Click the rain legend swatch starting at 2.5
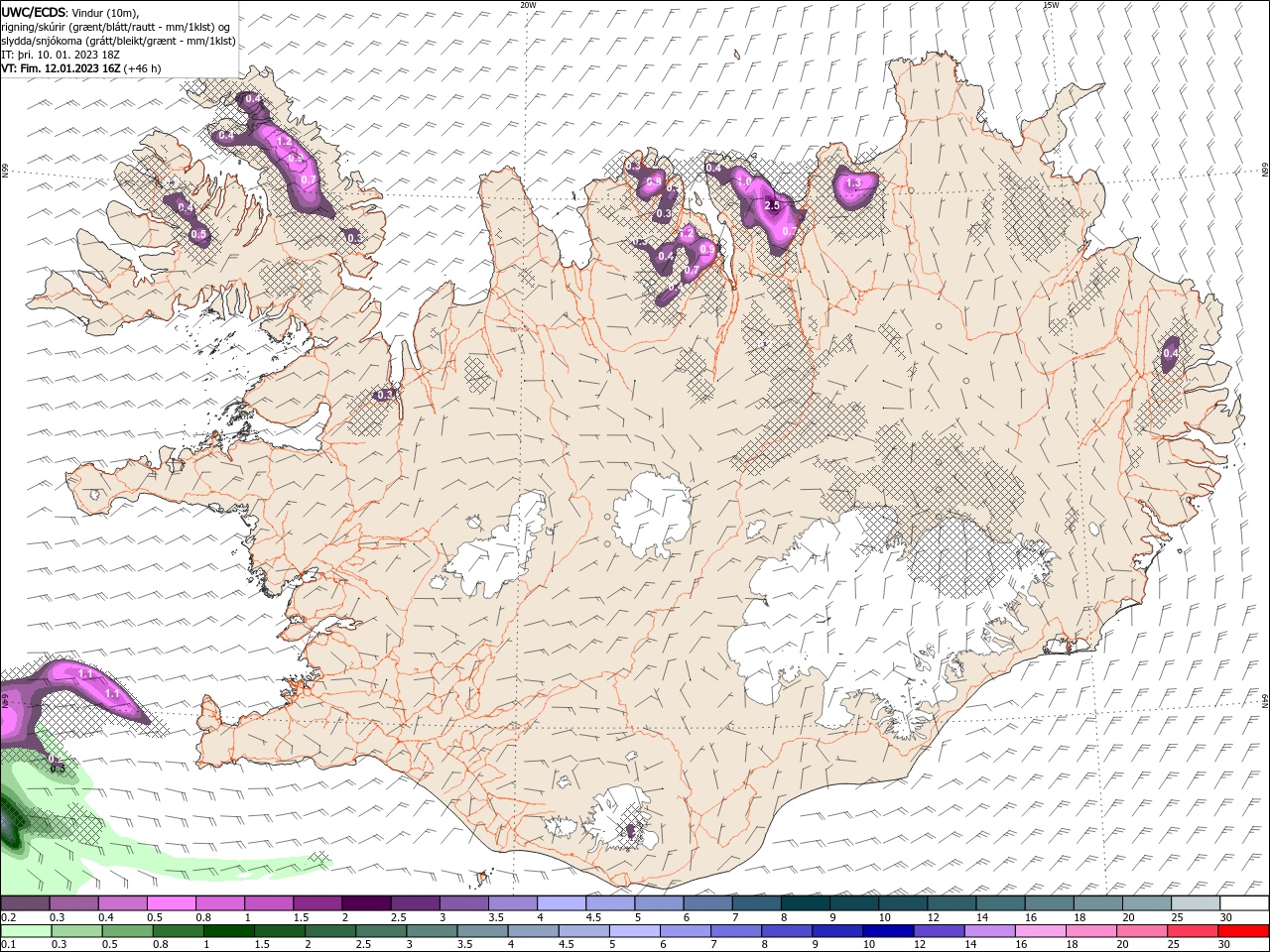1270x952 pixels. [380, 931]
